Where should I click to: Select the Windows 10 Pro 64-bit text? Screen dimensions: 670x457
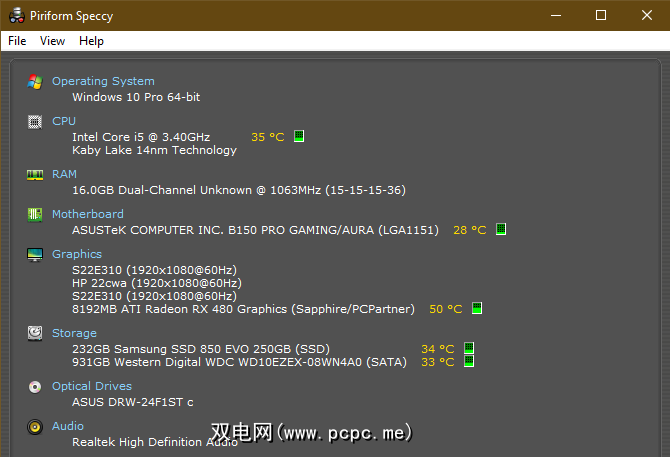[136, 97]
